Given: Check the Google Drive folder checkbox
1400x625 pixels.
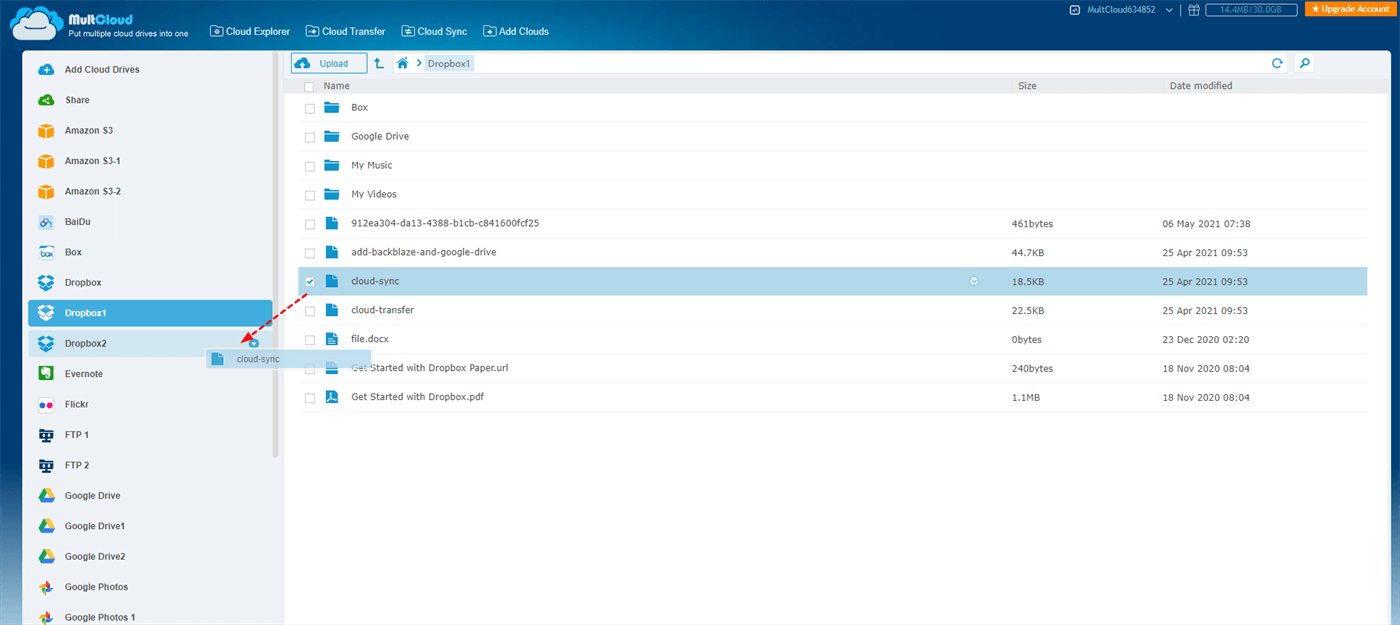Looking at the screenshot, I should [310, 137].
